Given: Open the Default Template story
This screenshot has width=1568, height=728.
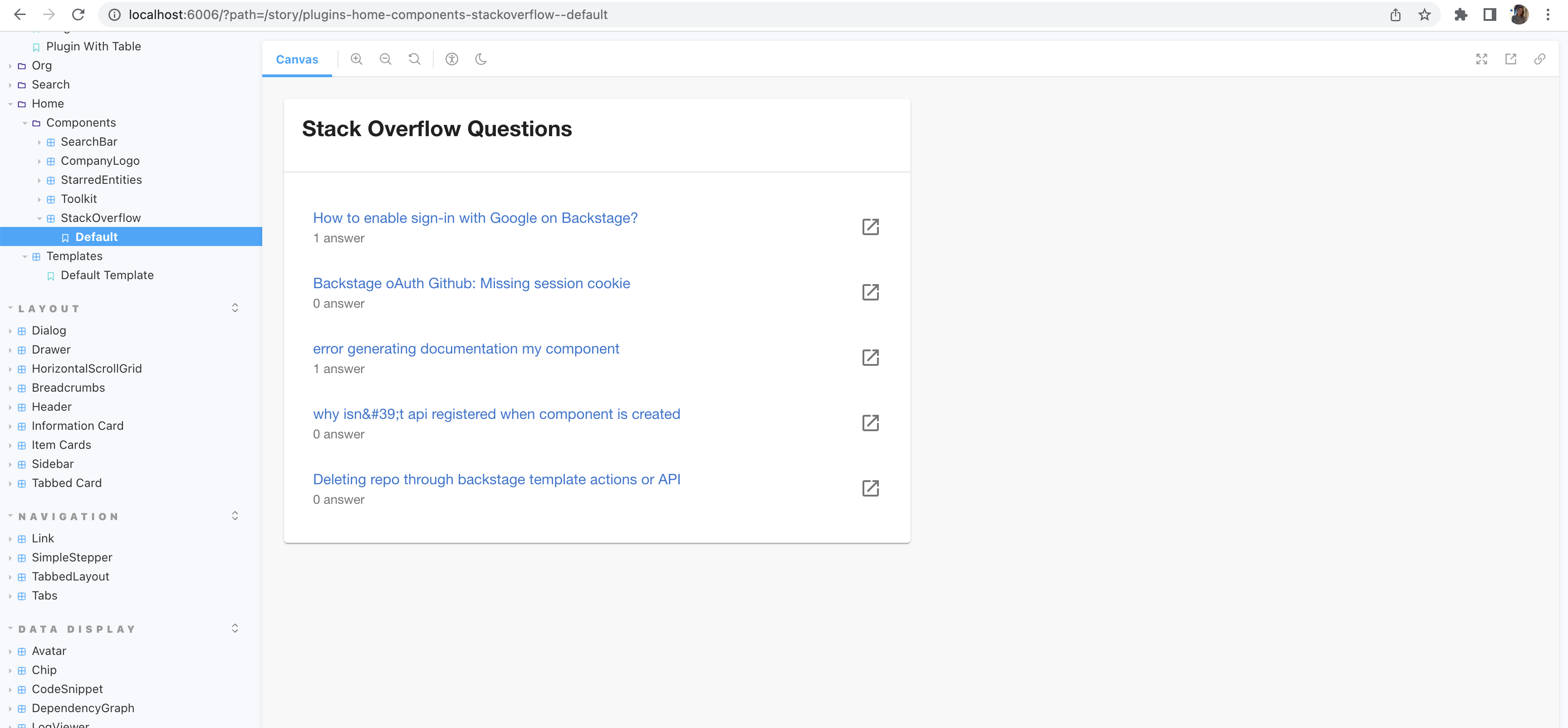Looking at the screenshot, I should pyautogui.click(x=107, y=275).
